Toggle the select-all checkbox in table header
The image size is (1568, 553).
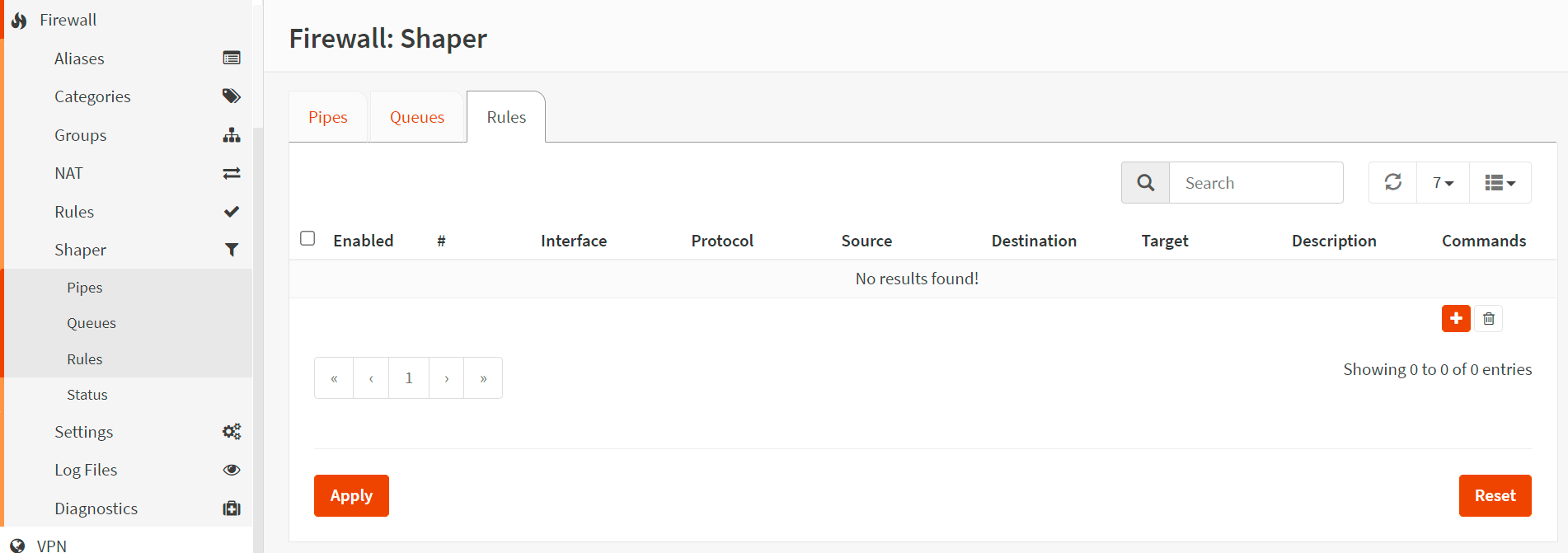click(x=307, y=238)
